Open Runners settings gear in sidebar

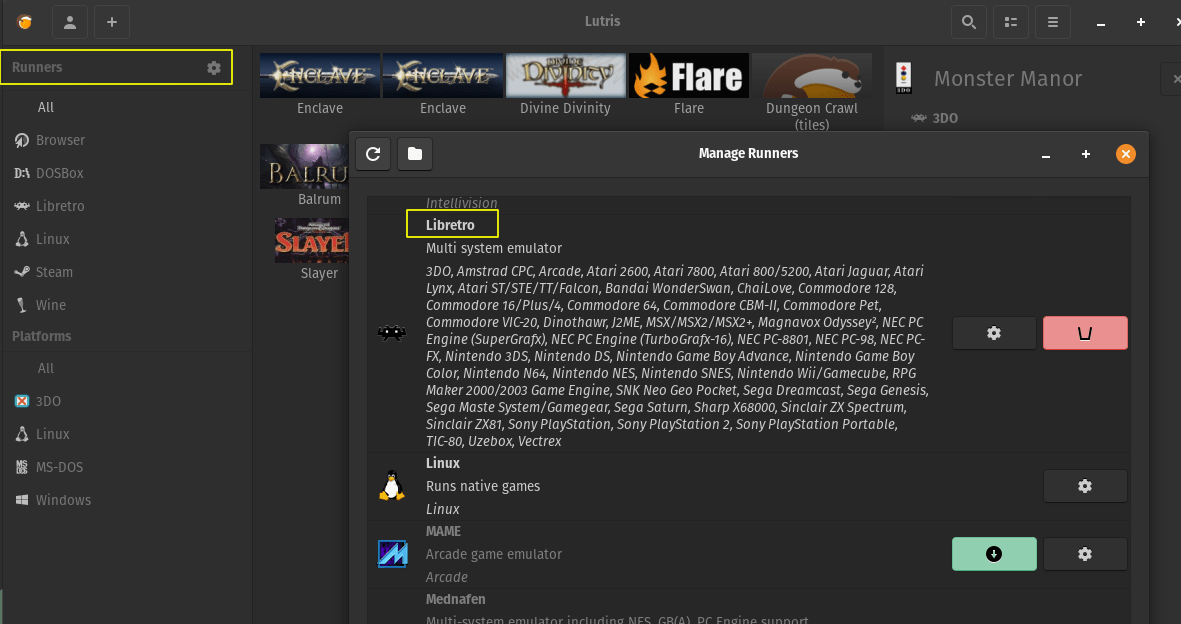click(214, 68)
